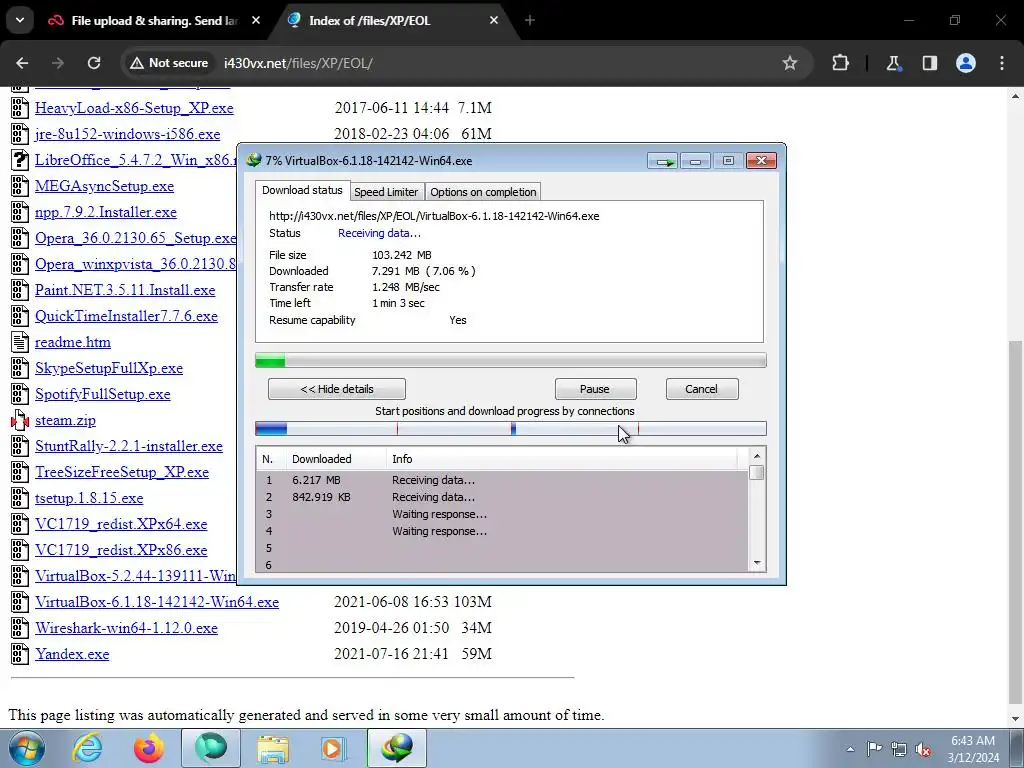This screenshot has height=768, width=1024.
Task: Bookmark this page with the star icon
Action: [x=790, y=63]
